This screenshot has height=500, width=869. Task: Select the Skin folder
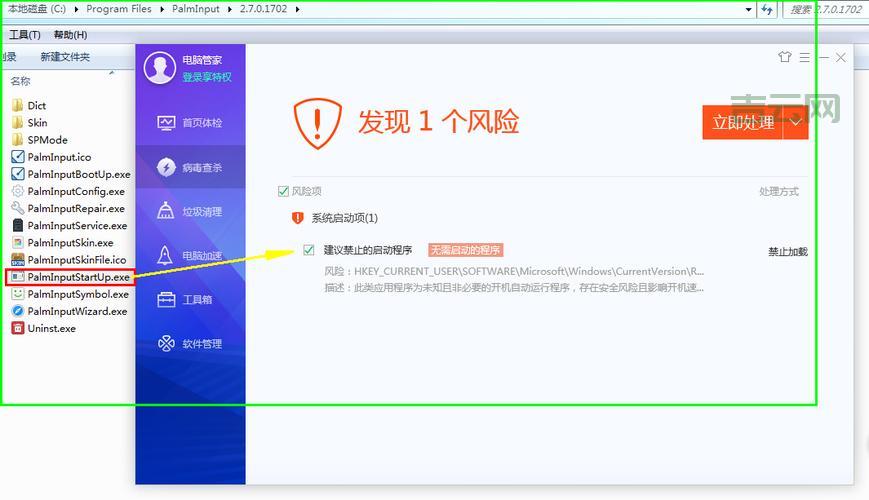[x=29, y=123]
